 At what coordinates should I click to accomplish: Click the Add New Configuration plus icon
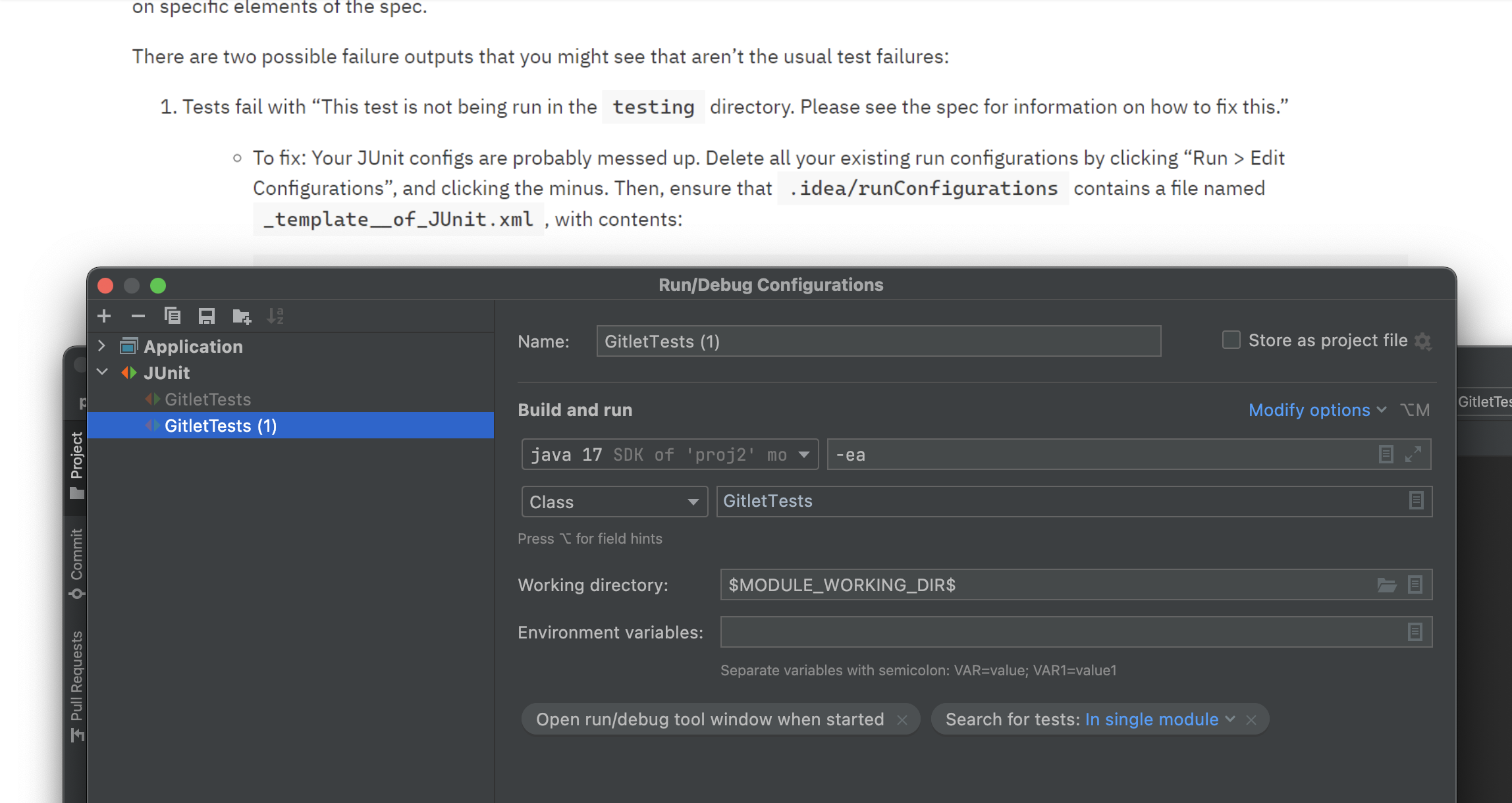[104, 316]
